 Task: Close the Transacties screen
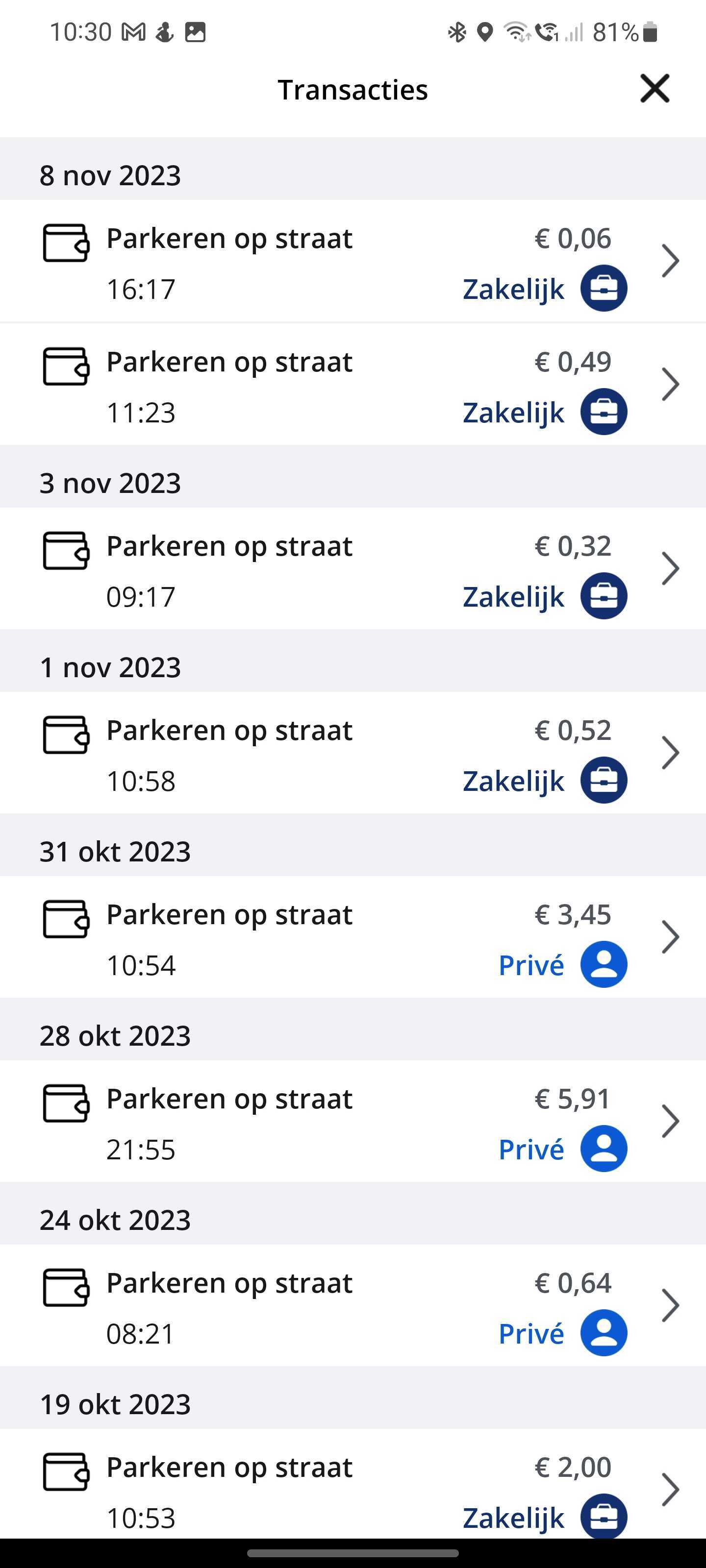point(655,89)
